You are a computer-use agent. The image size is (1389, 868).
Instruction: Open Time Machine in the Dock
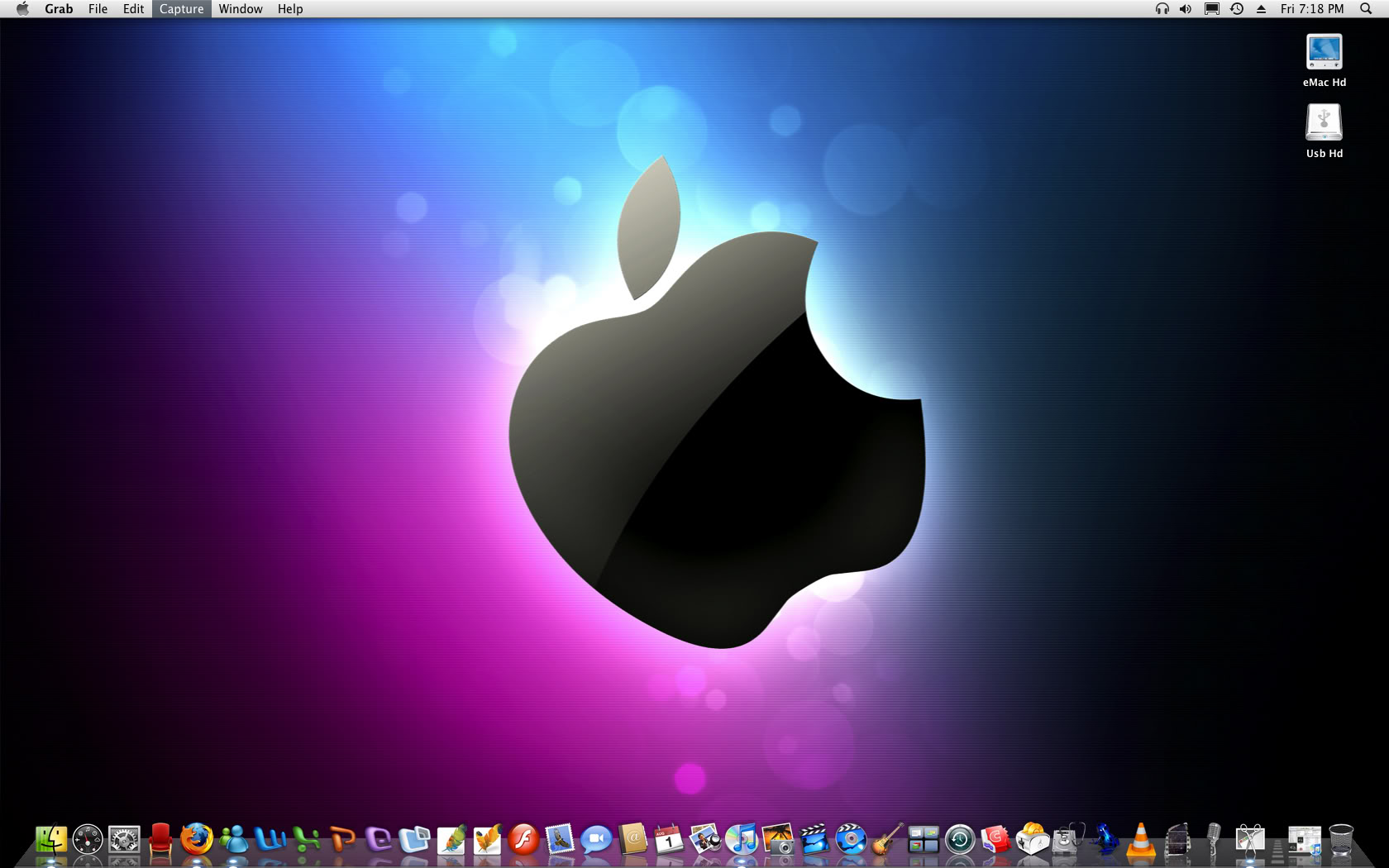pos(960,840)
